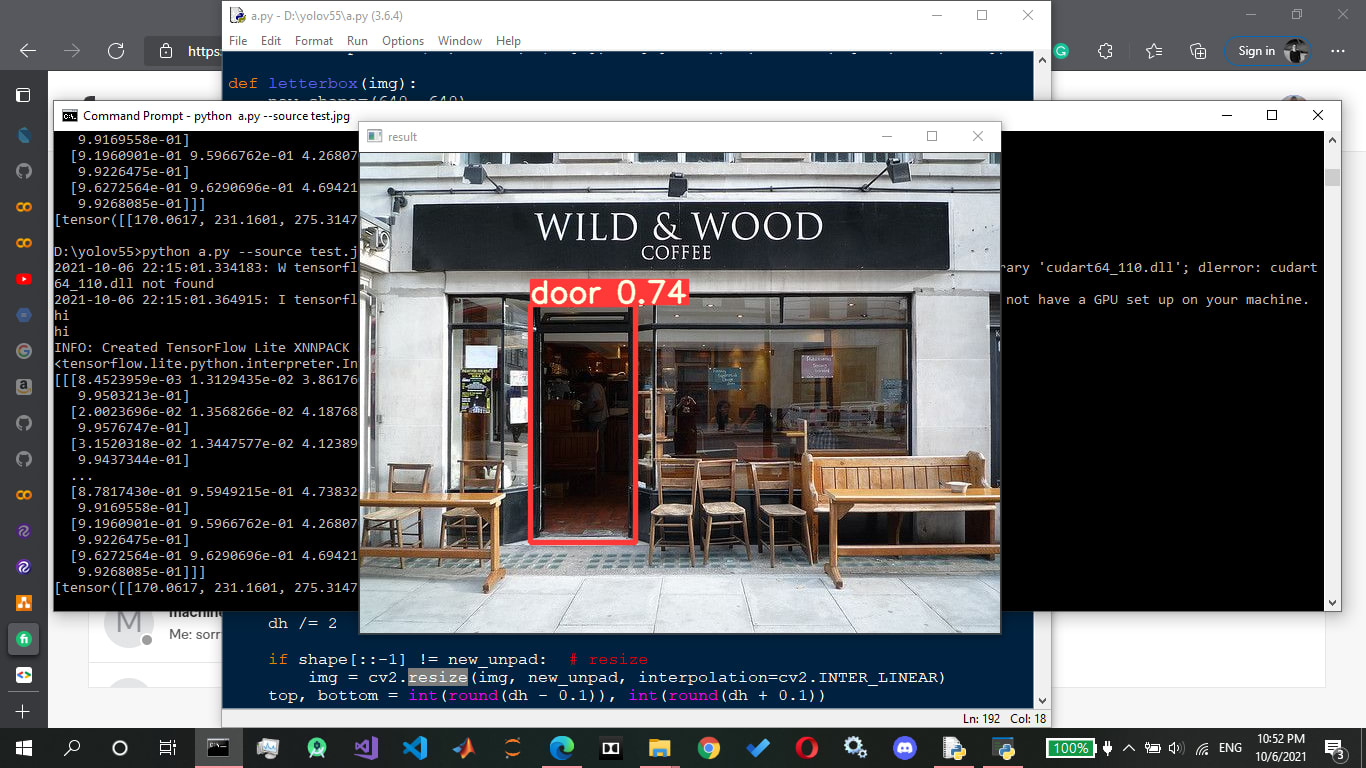The height and width of the screenshot is (768, 1366).
Task: Click the browser Refresh icon
Action: tap(116, 51)
